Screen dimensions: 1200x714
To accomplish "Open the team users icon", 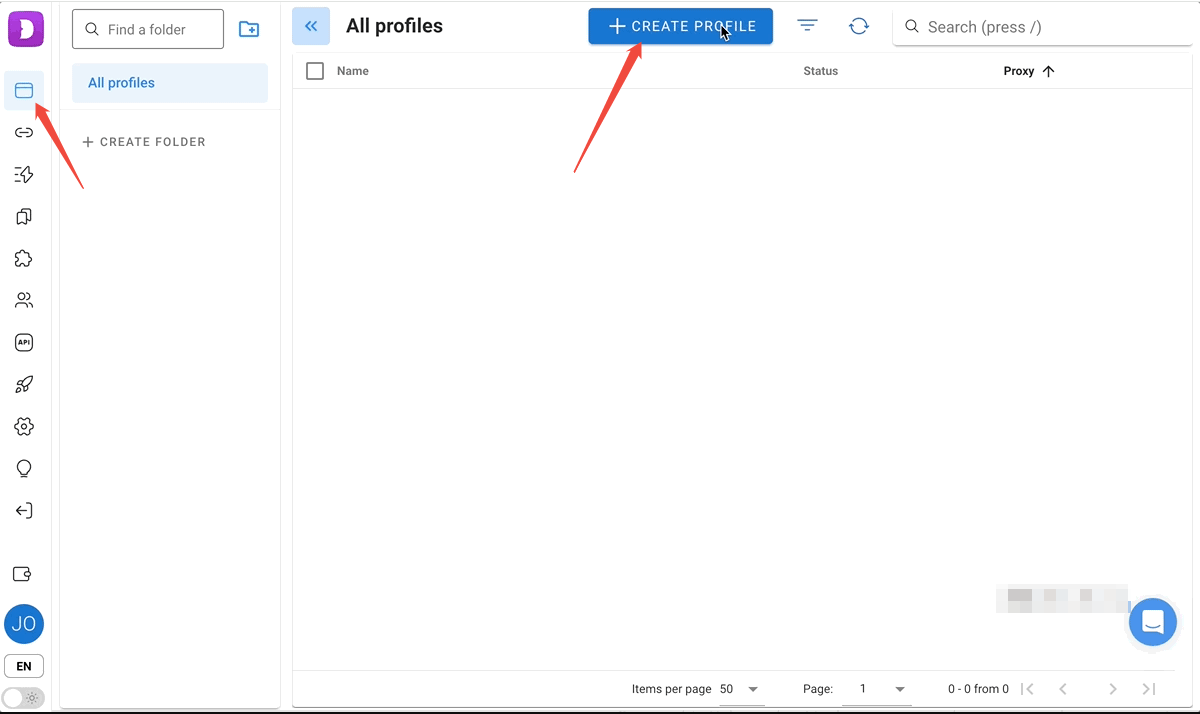I will [24, 300].
